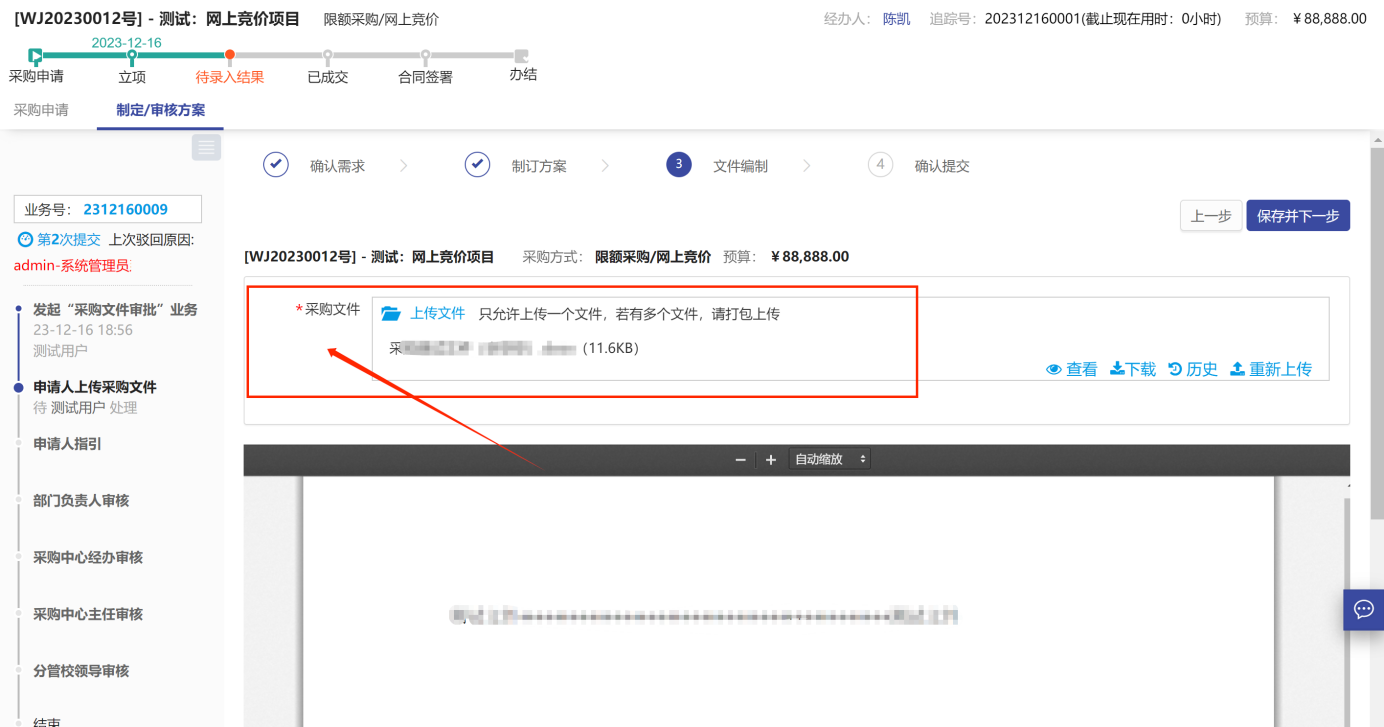The height and width of the screenshot is (727, 1384).
Task: Zoom in the document with plus button
Action: (x=771, y=460)
